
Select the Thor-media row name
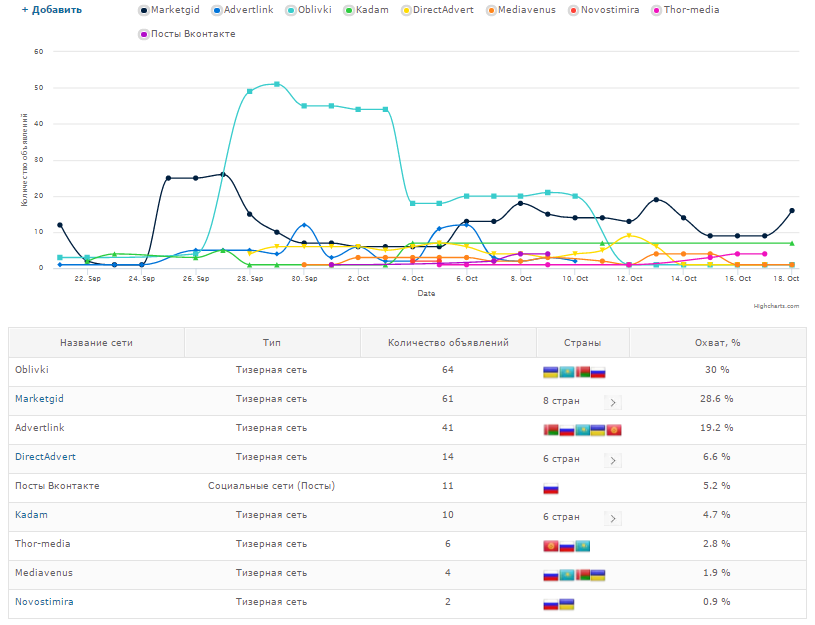(43, 543)
